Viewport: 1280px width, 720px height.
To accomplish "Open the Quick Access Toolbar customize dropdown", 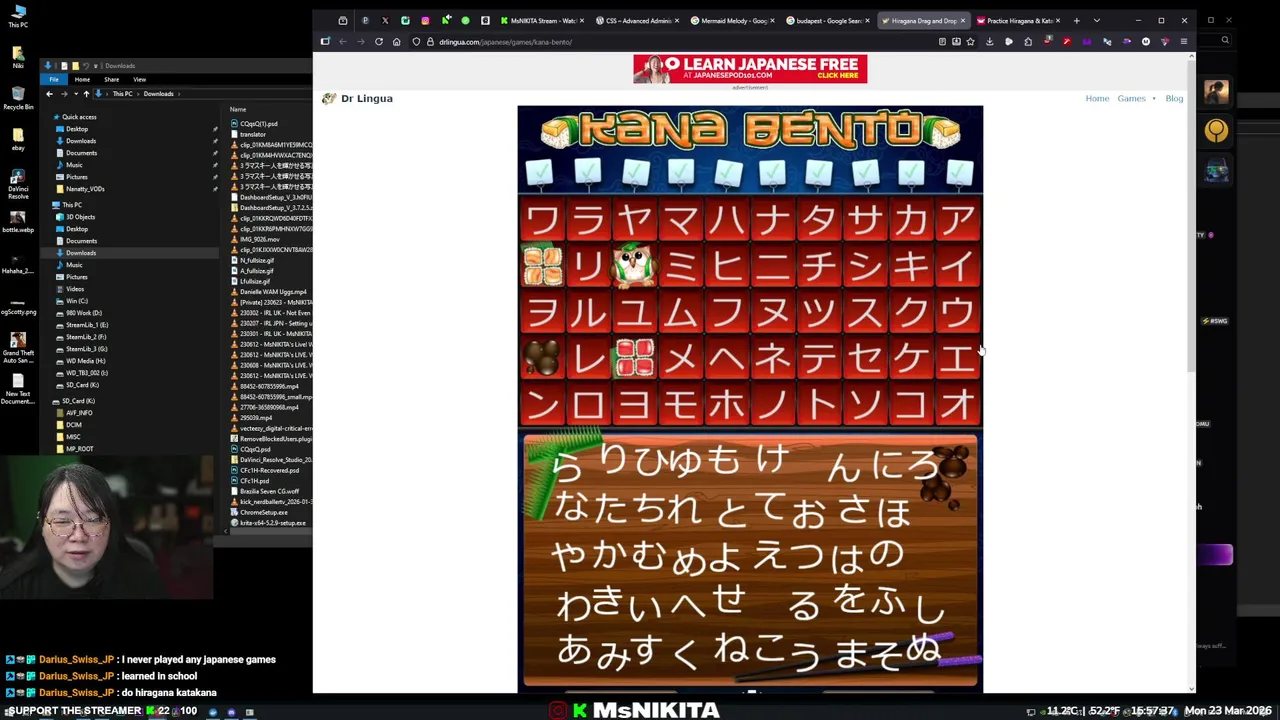I will click(x=98, y=66).
